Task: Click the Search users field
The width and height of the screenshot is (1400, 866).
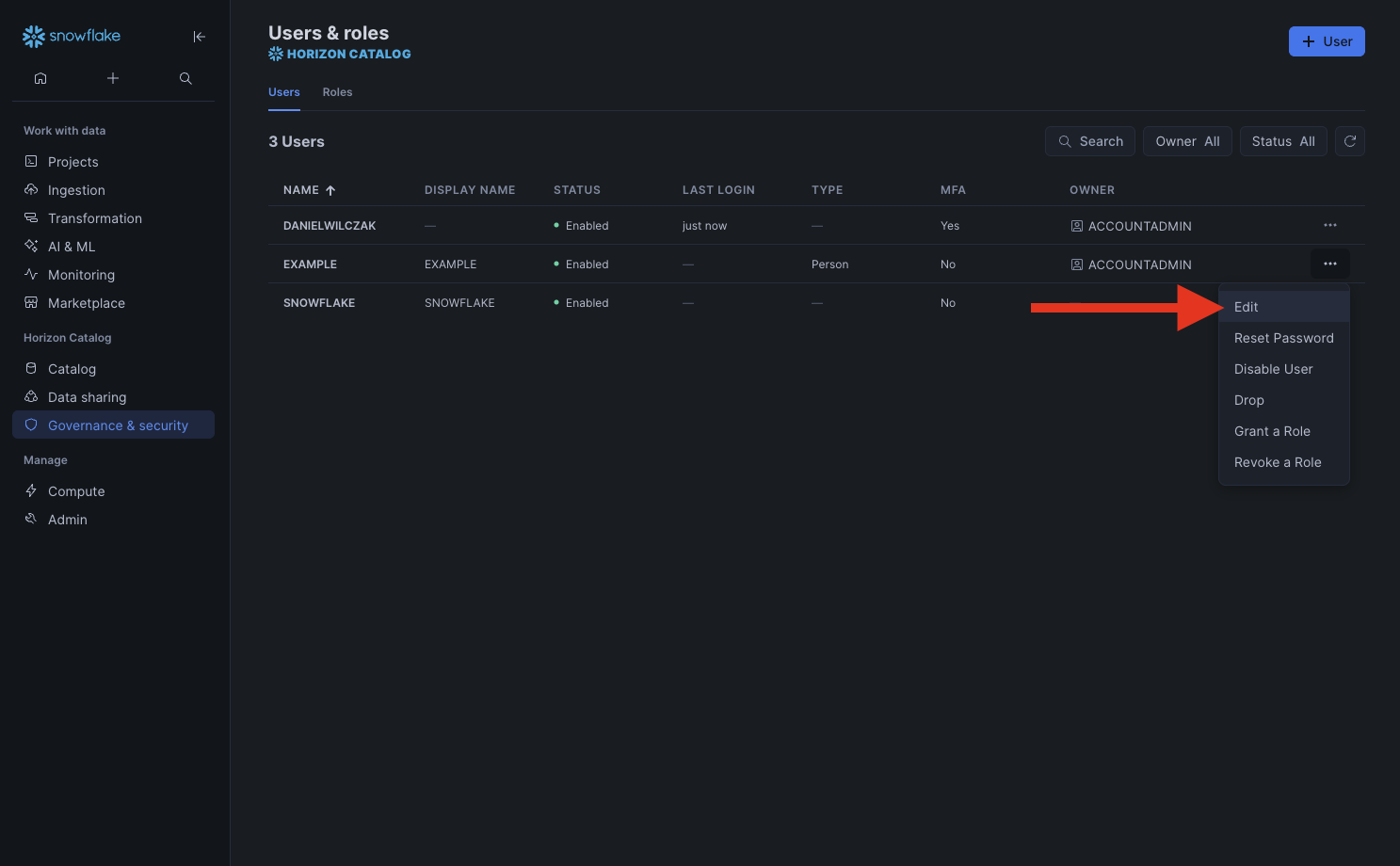Action: coord(1089,141)
